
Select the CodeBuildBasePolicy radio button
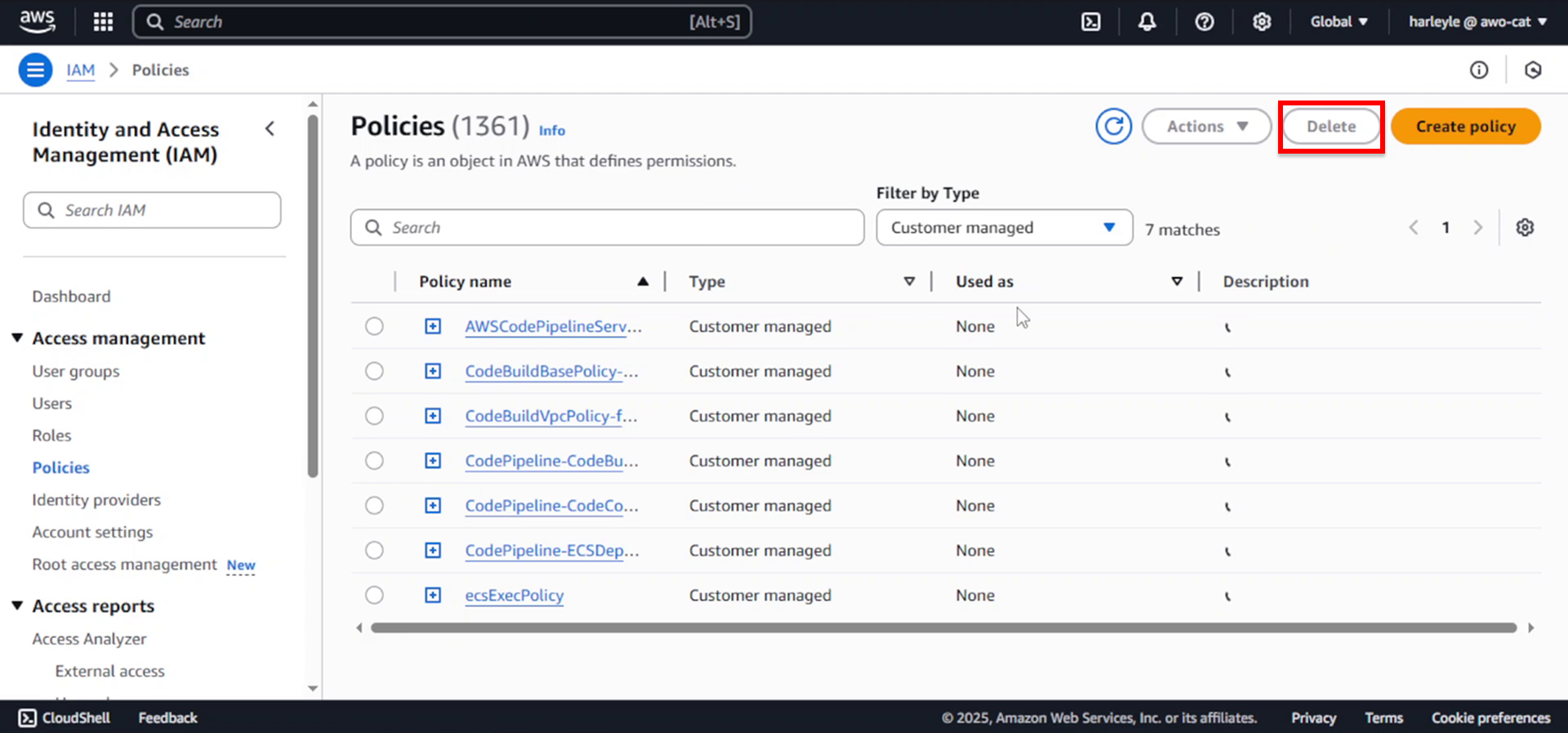[374, 372]
